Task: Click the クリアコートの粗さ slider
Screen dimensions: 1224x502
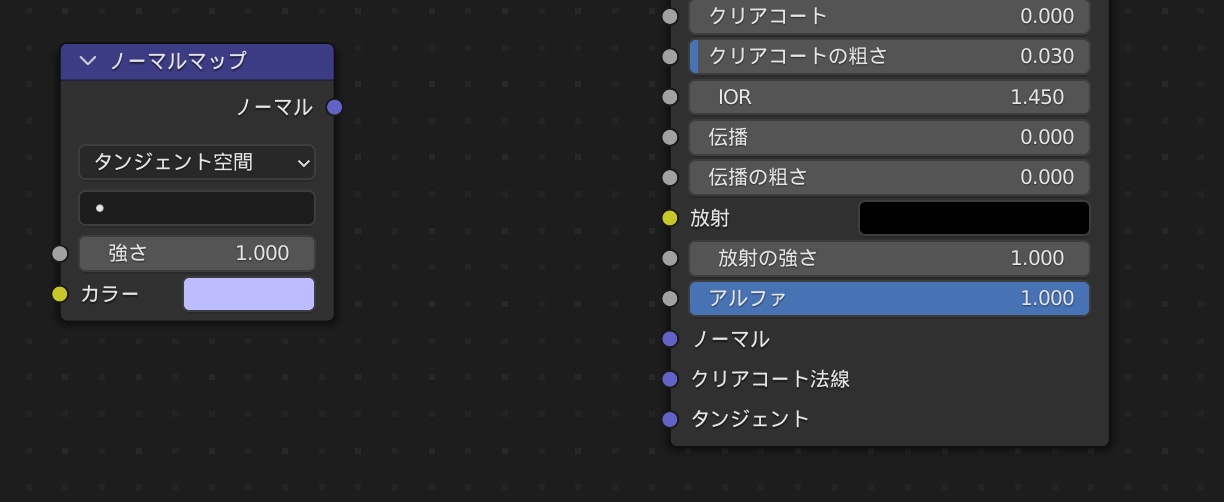Action: pyautogui.click(x=889, y=56)
